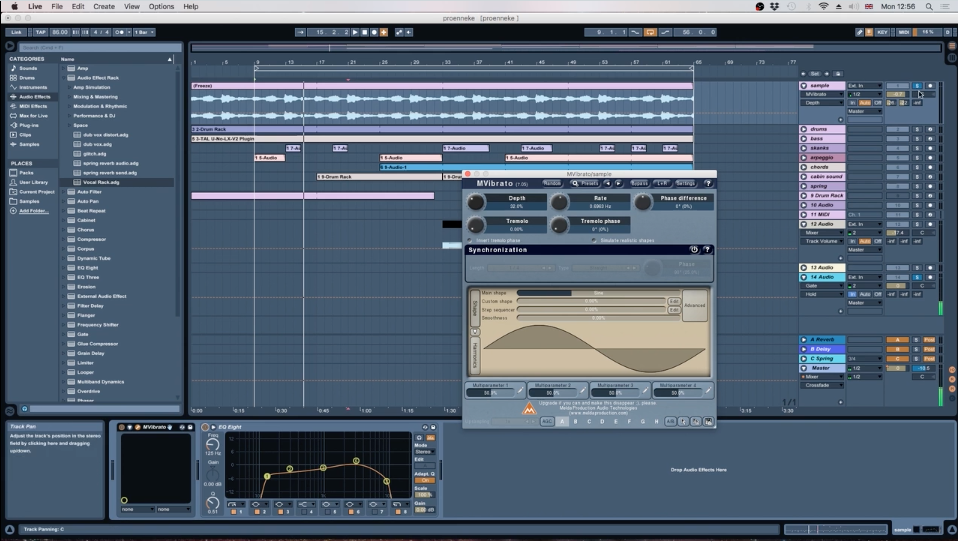
Task: Click the L+R channel mode button
Action: click(x=662, y=183)
